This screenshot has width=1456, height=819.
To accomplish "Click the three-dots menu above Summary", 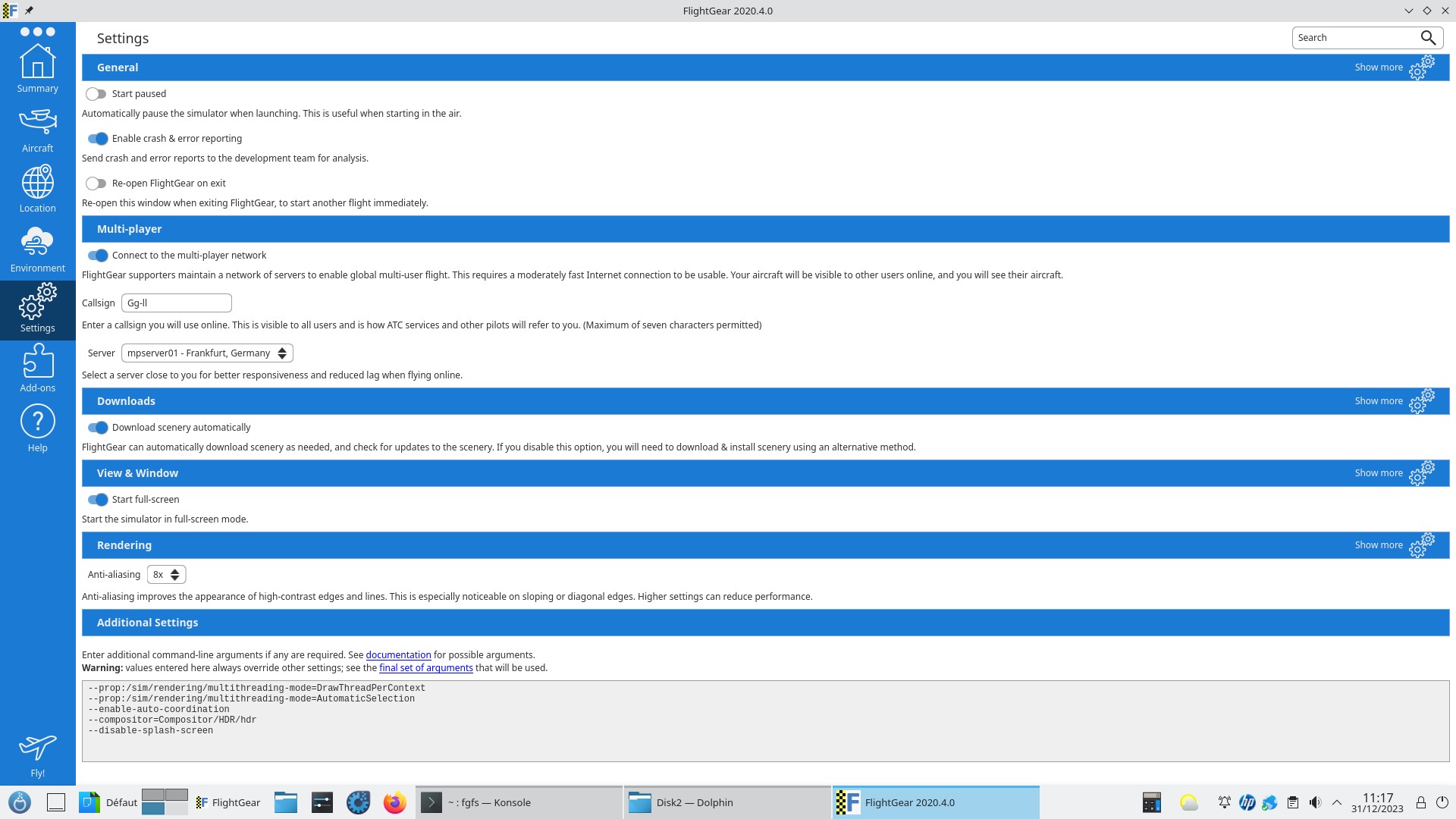I will coord(37,32).
